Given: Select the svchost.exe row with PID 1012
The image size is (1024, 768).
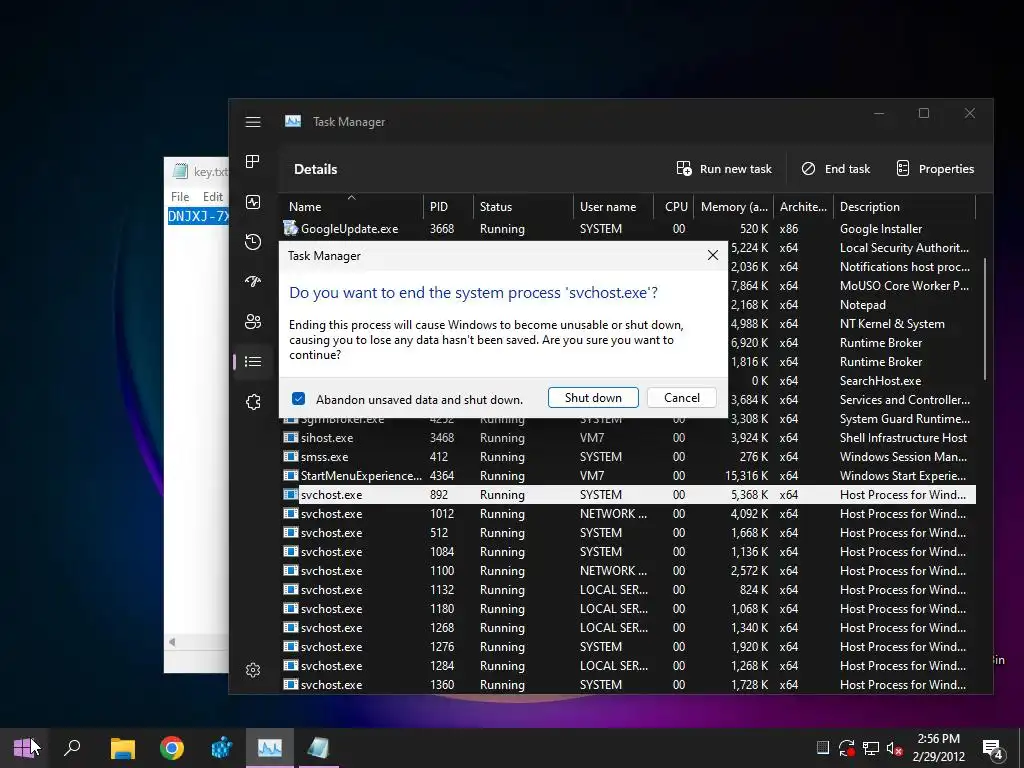Looking at the screenshot, I should pos(629,513).
